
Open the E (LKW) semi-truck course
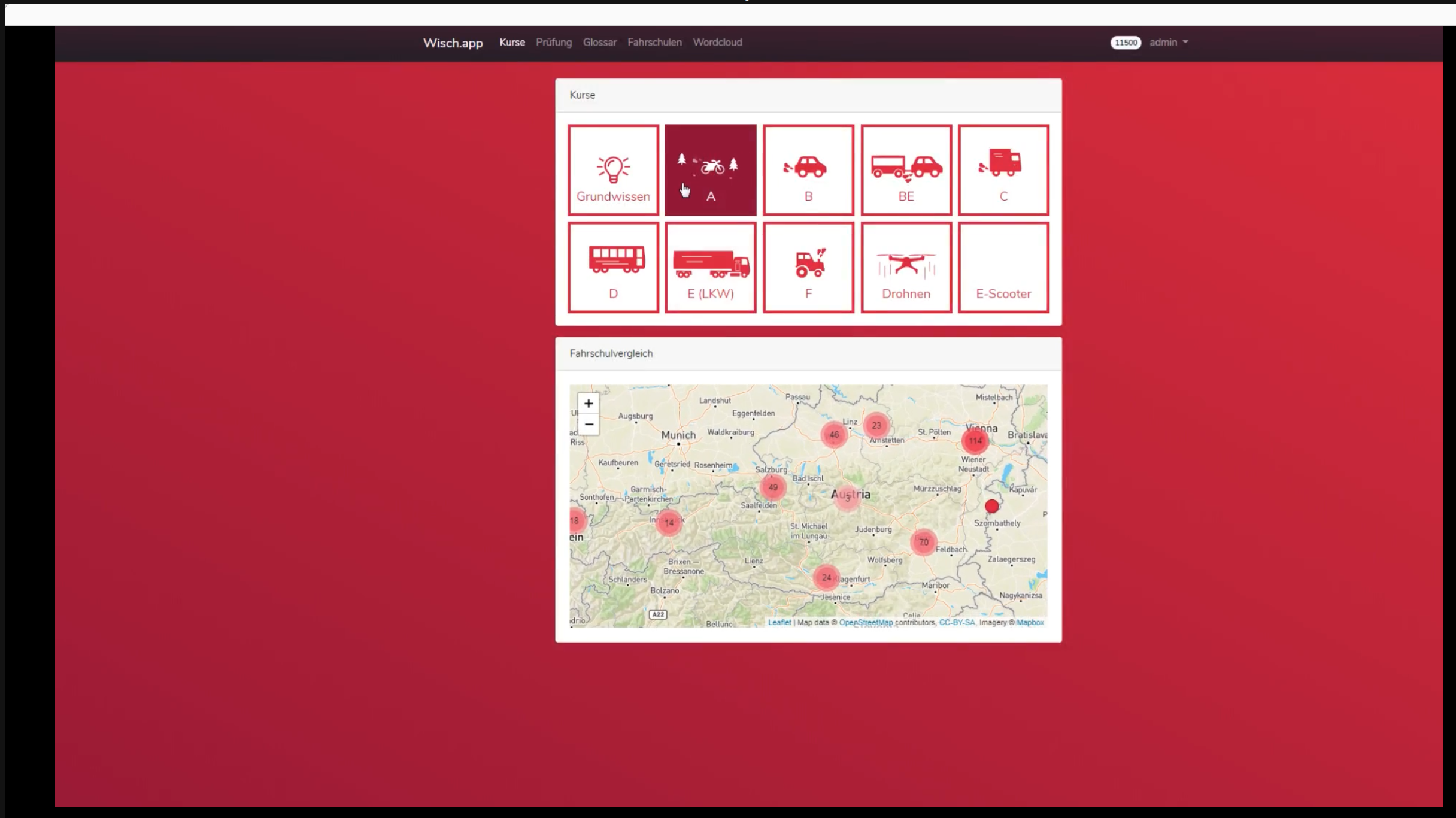[711, 268]
